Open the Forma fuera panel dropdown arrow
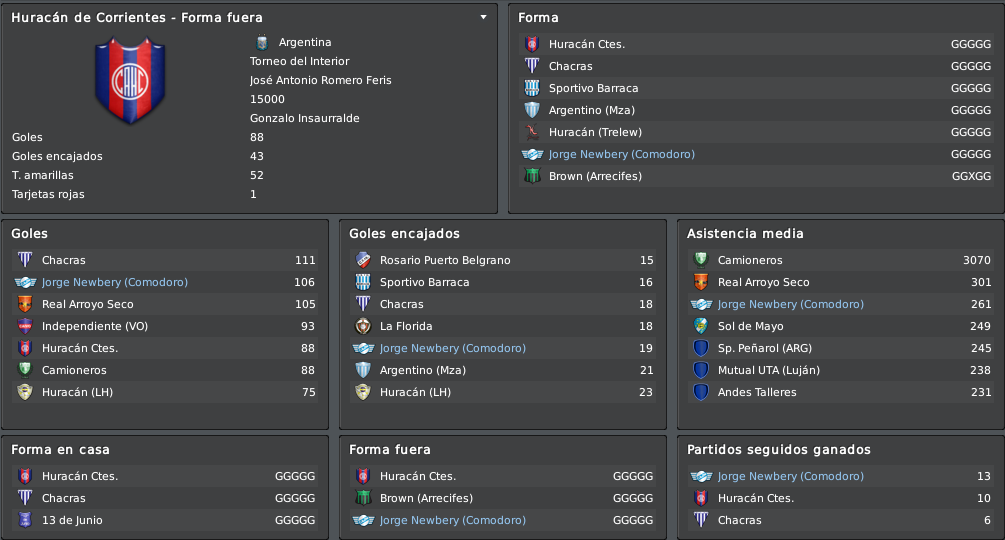1005x540 pixels. [483, 17]
